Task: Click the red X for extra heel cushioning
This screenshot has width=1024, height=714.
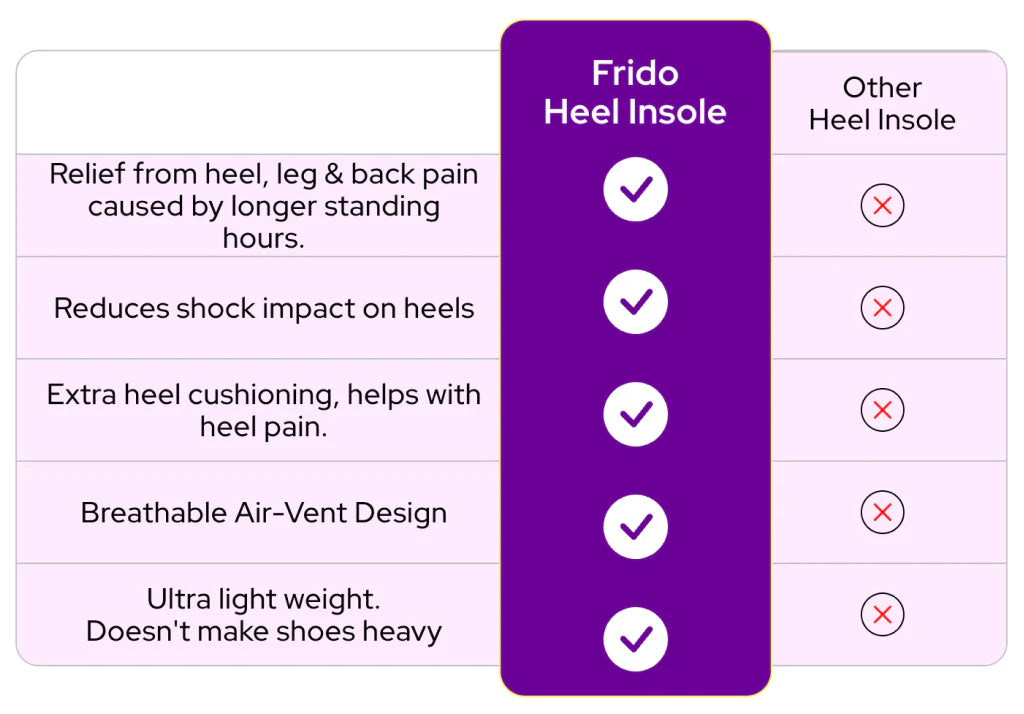Action: pos(882,410)
